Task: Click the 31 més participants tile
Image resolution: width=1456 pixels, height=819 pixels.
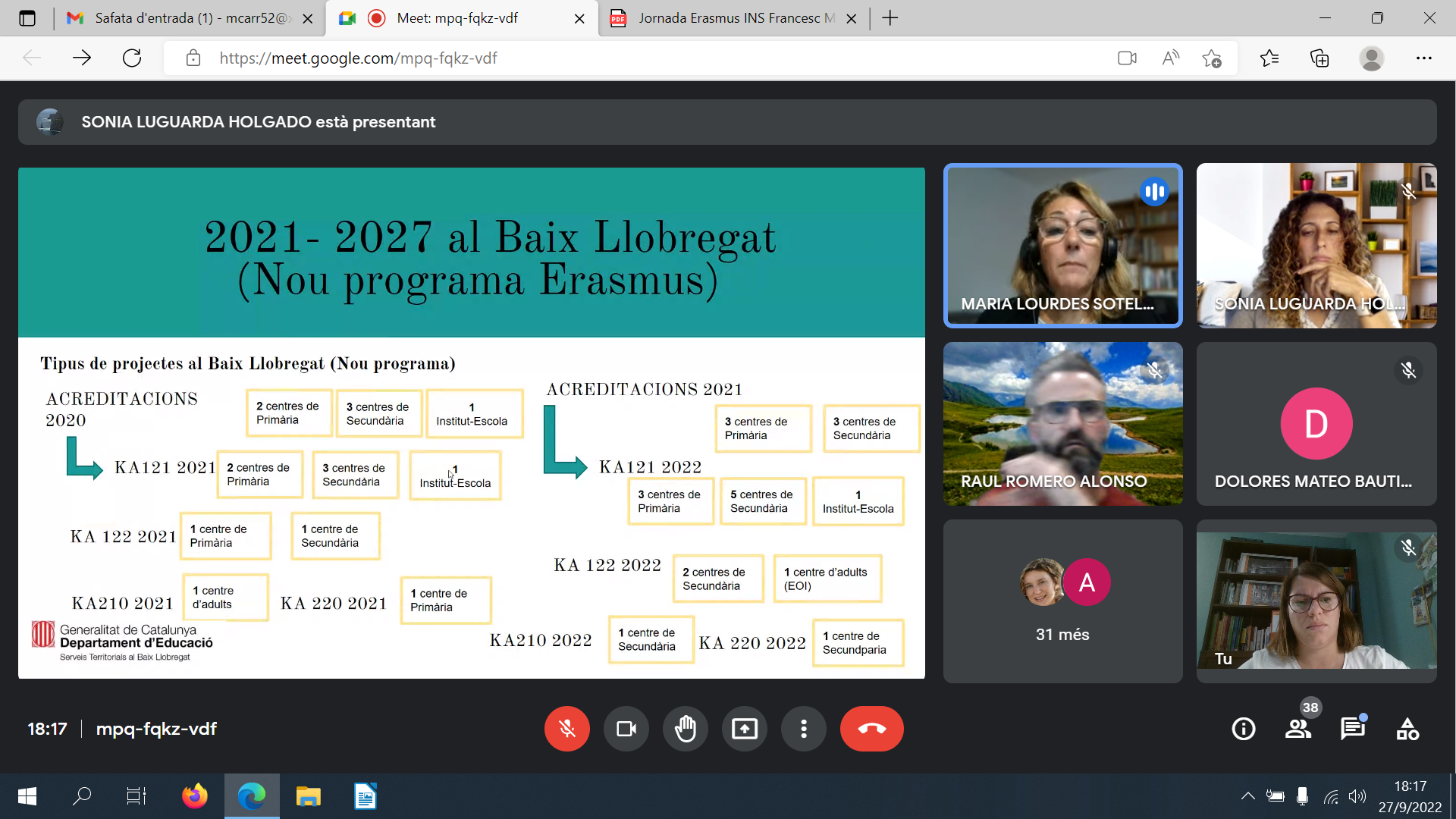Action: [1062, 601]
